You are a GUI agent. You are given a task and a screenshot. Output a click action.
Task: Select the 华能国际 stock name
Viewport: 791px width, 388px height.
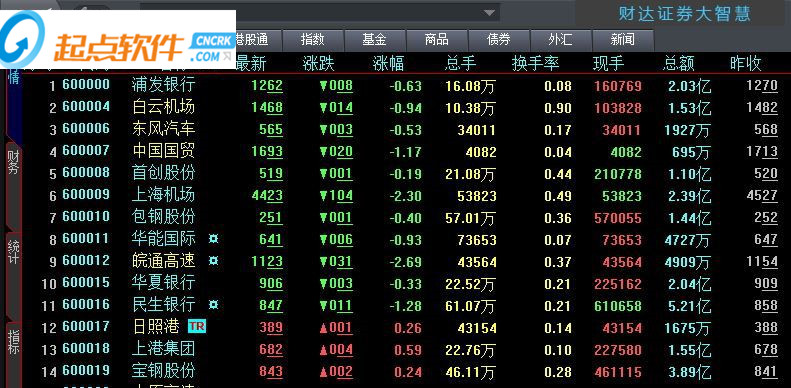click(163, 239)
